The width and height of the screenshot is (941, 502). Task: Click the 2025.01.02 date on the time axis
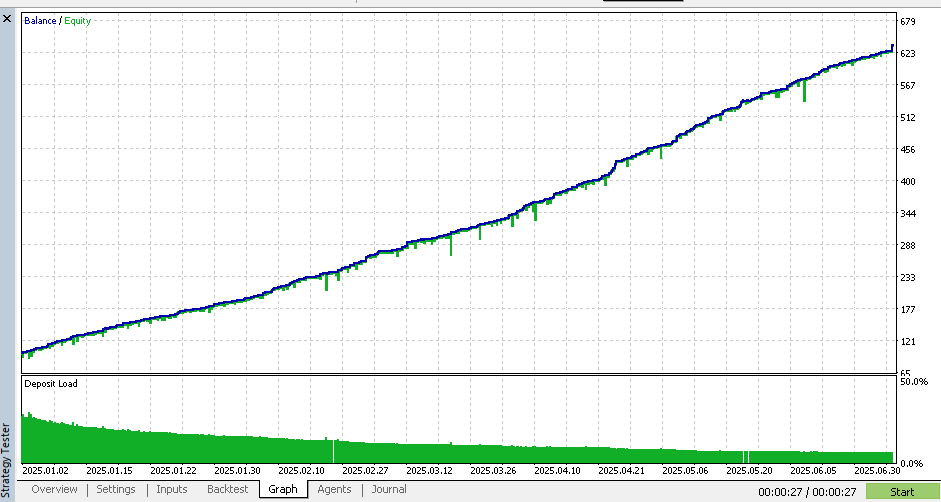(x=46, y=470)
